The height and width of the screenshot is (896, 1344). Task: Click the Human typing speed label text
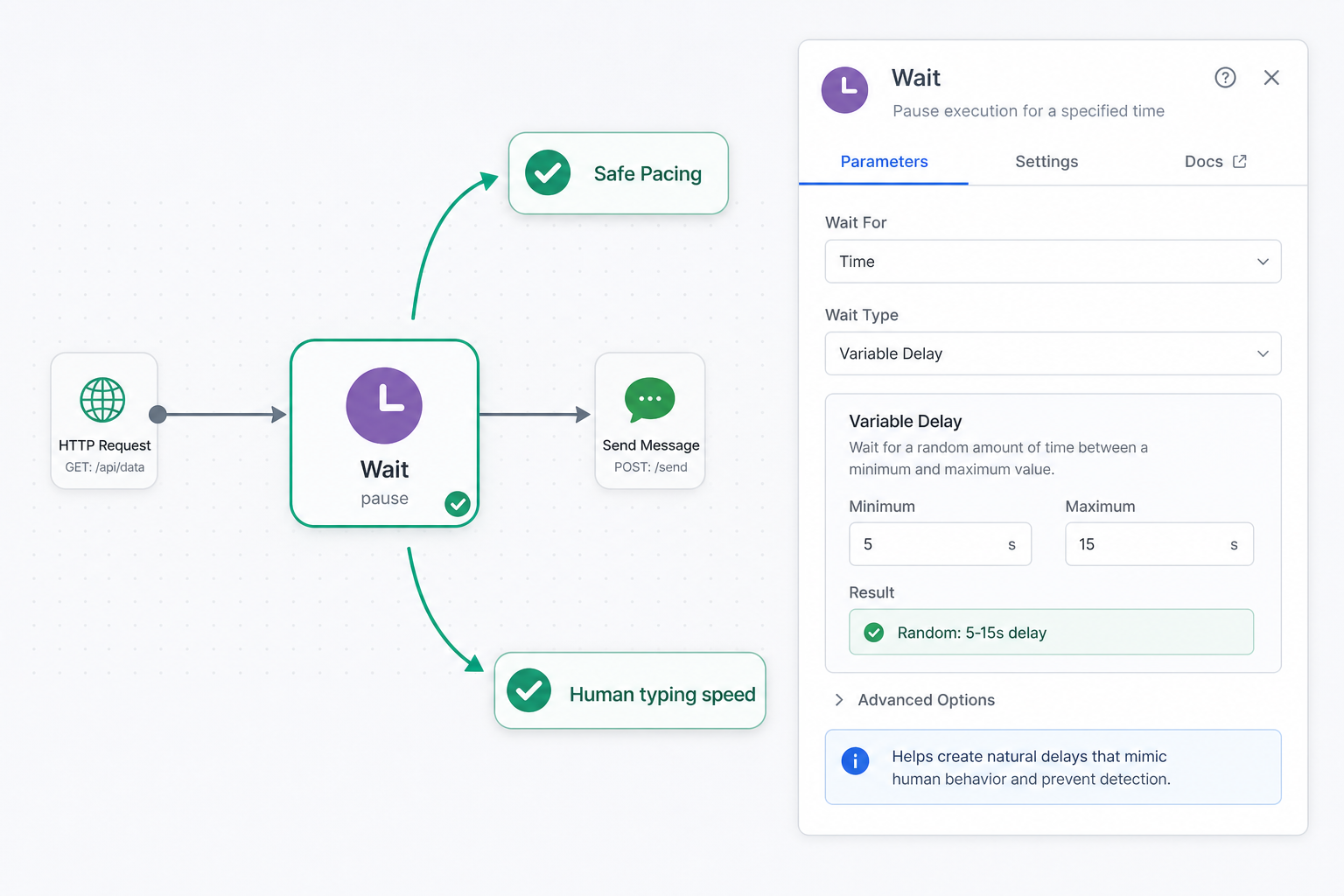pos(662,695)
